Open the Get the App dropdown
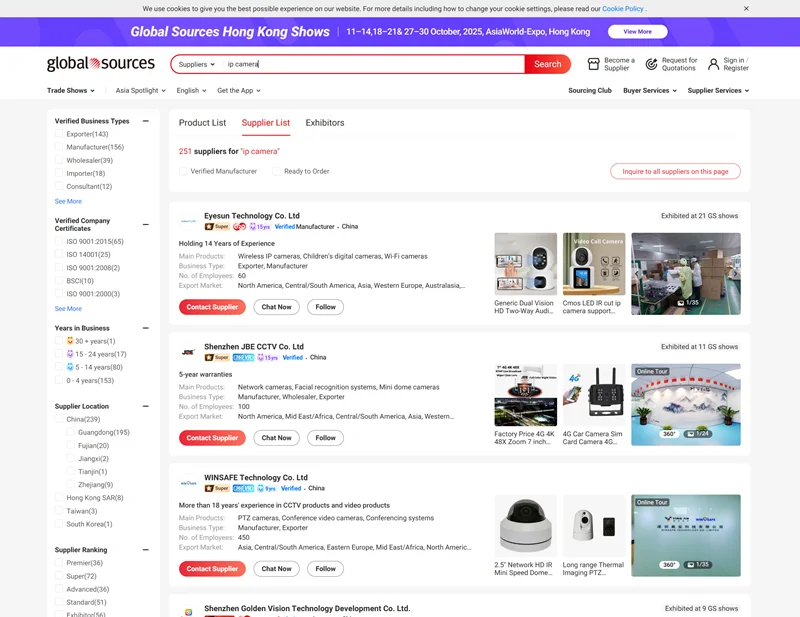This screenshot has width=800, height=617. pyautogui.click(x=239, y=90)
